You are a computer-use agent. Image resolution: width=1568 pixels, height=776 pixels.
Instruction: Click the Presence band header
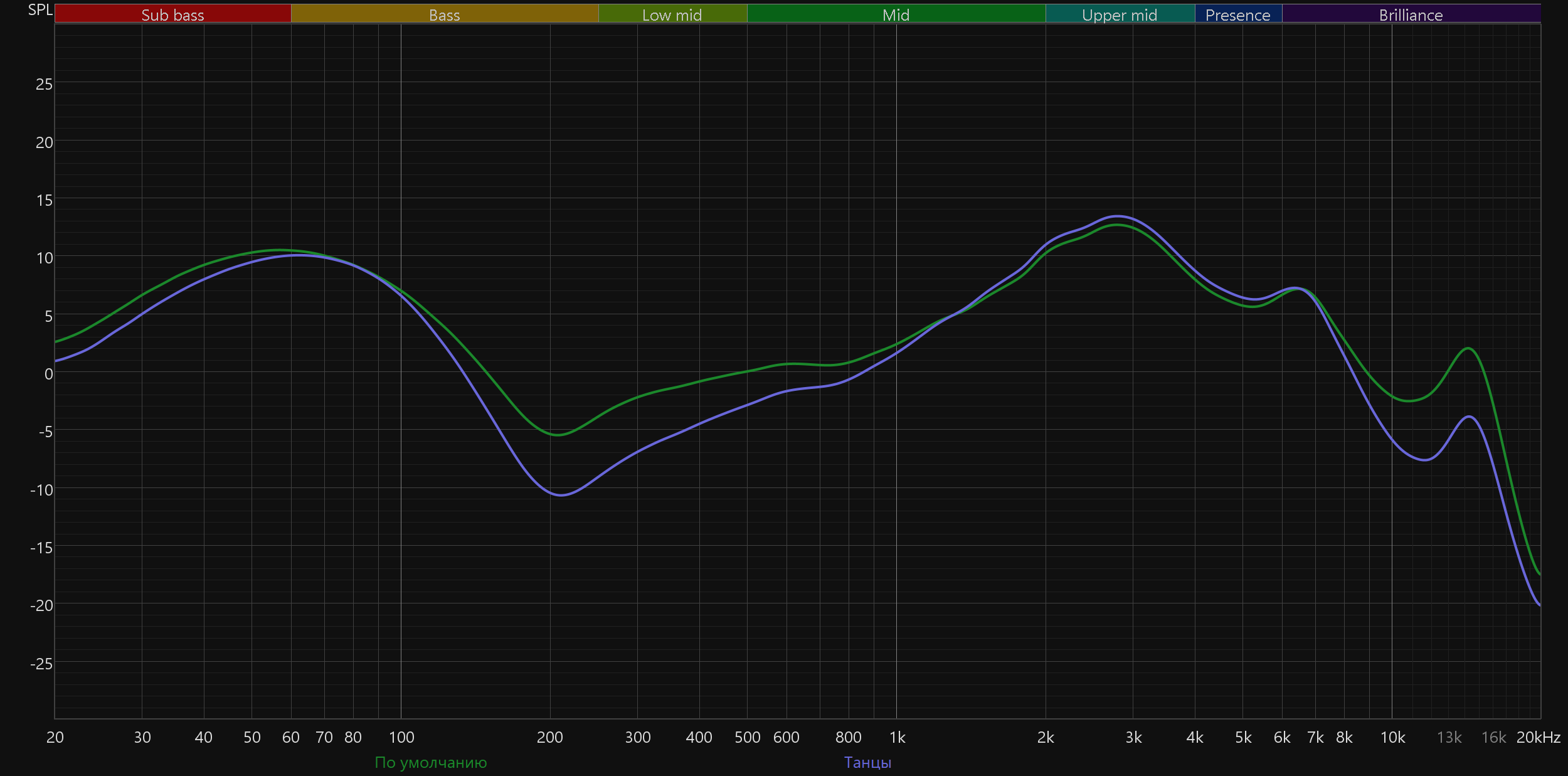click(x=1237, y=14)
